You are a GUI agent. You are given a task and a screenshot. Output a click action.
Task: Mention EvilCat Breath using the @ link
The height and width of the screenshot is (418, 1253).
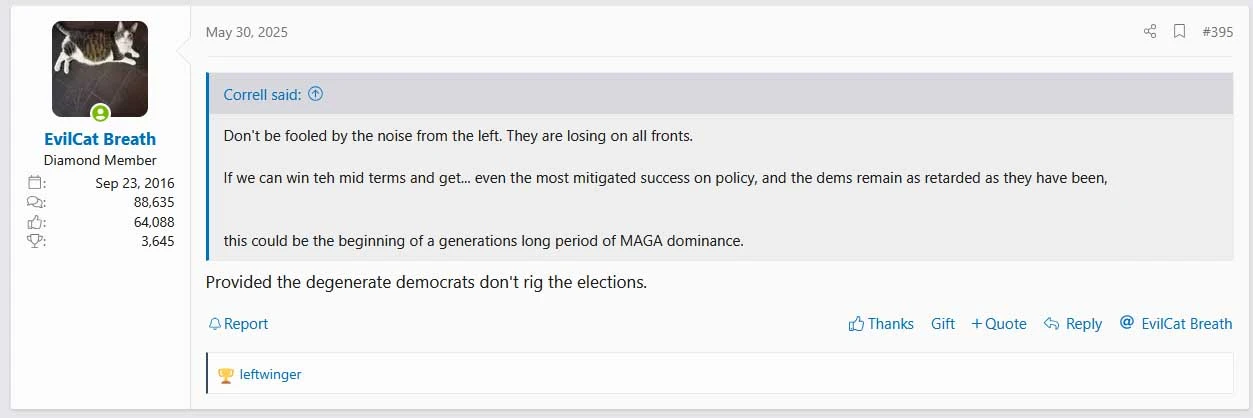[1176, 324]
